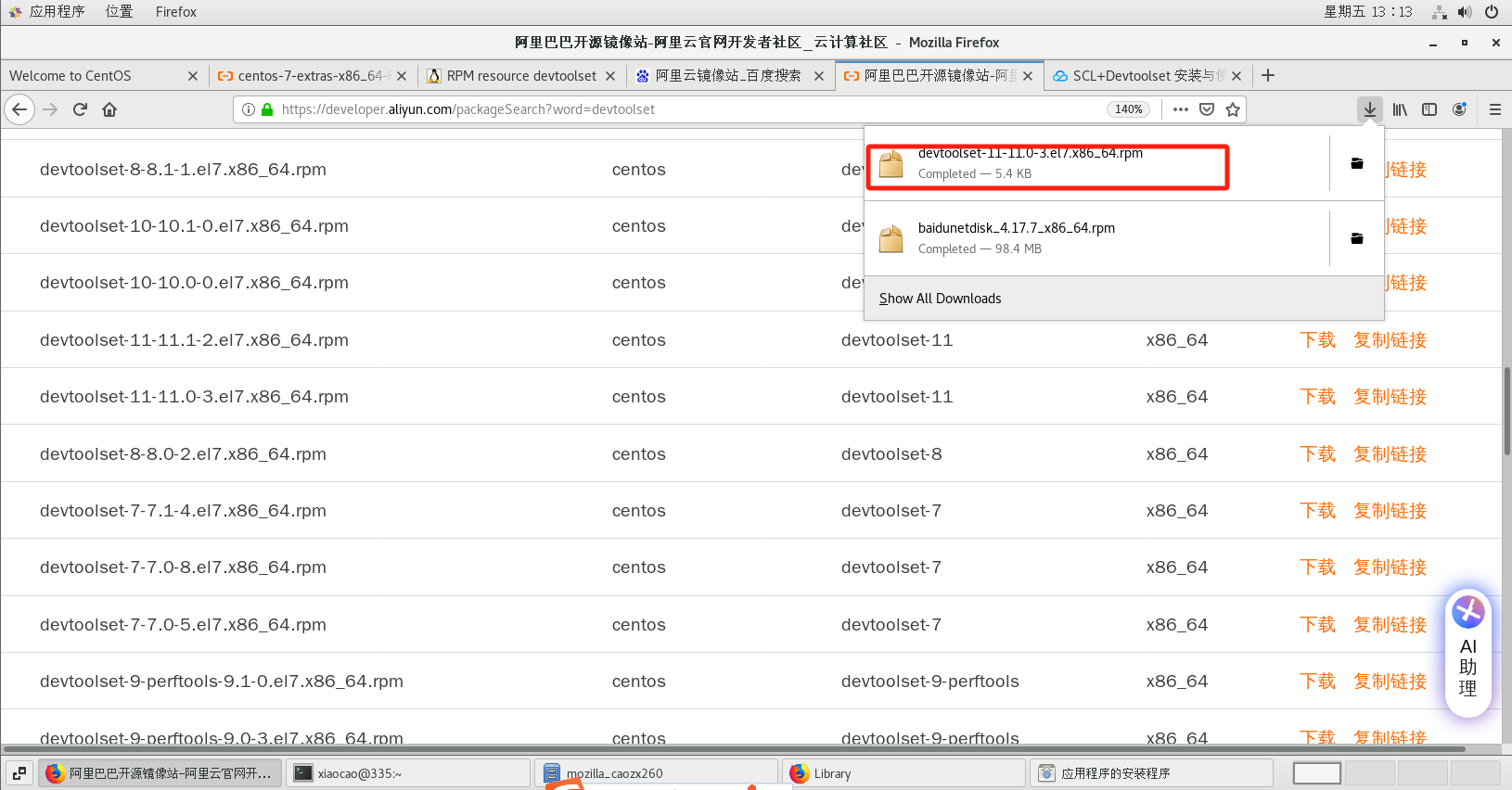Image resolution: width=1512 pixels, height=790 pixels.
Task: Open the completed baidunetdisk_4.17.7 download entry
Action: tap(1095, 238)
